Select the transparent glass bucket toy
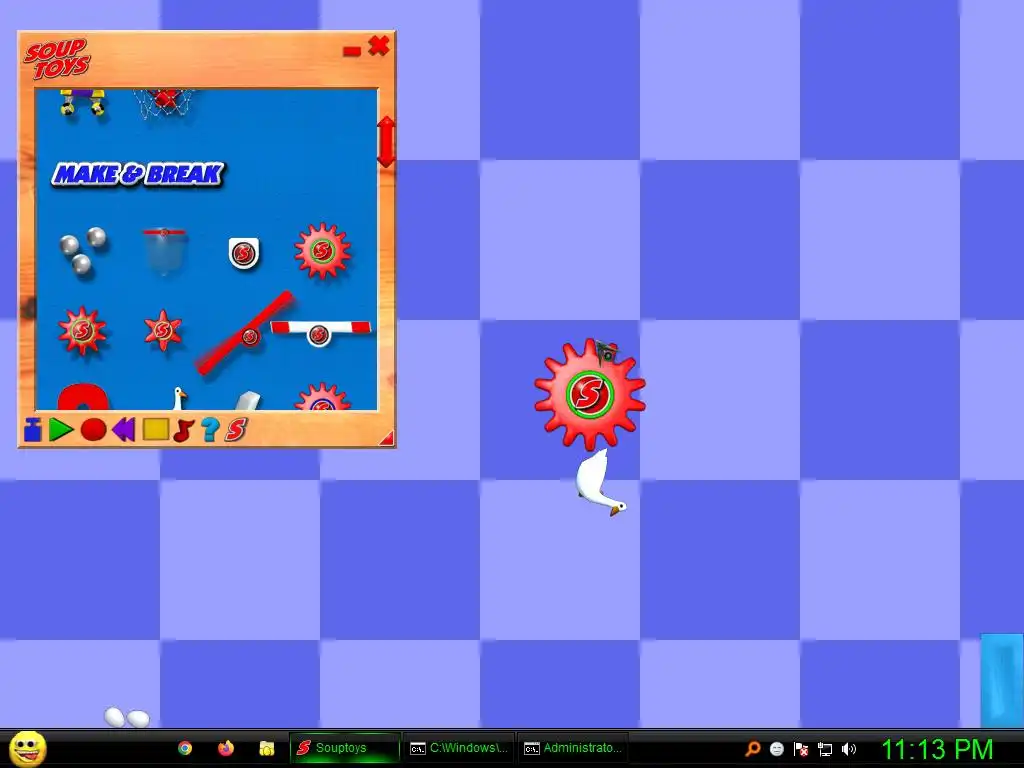This screenshot has height=768, width=1024. 165,251
